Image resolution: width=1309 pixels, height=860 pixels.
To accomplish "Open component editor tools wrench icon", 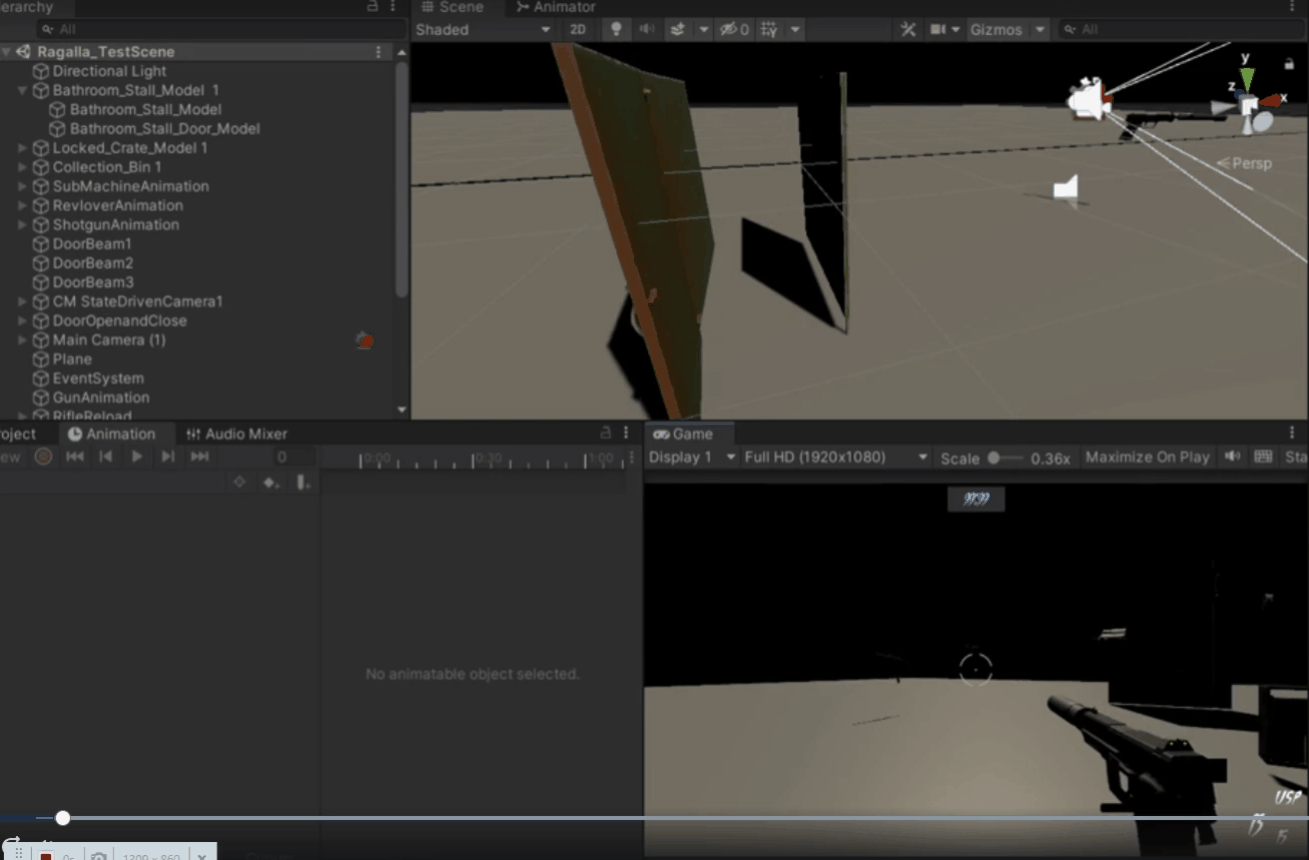I will coord(908,29).
